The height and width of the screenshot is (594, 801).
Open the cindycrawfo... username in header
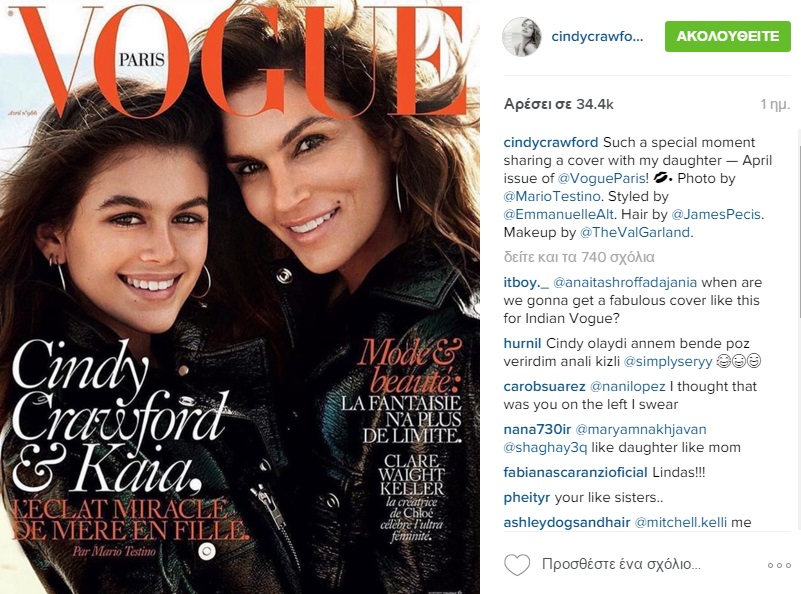(597, 37)
